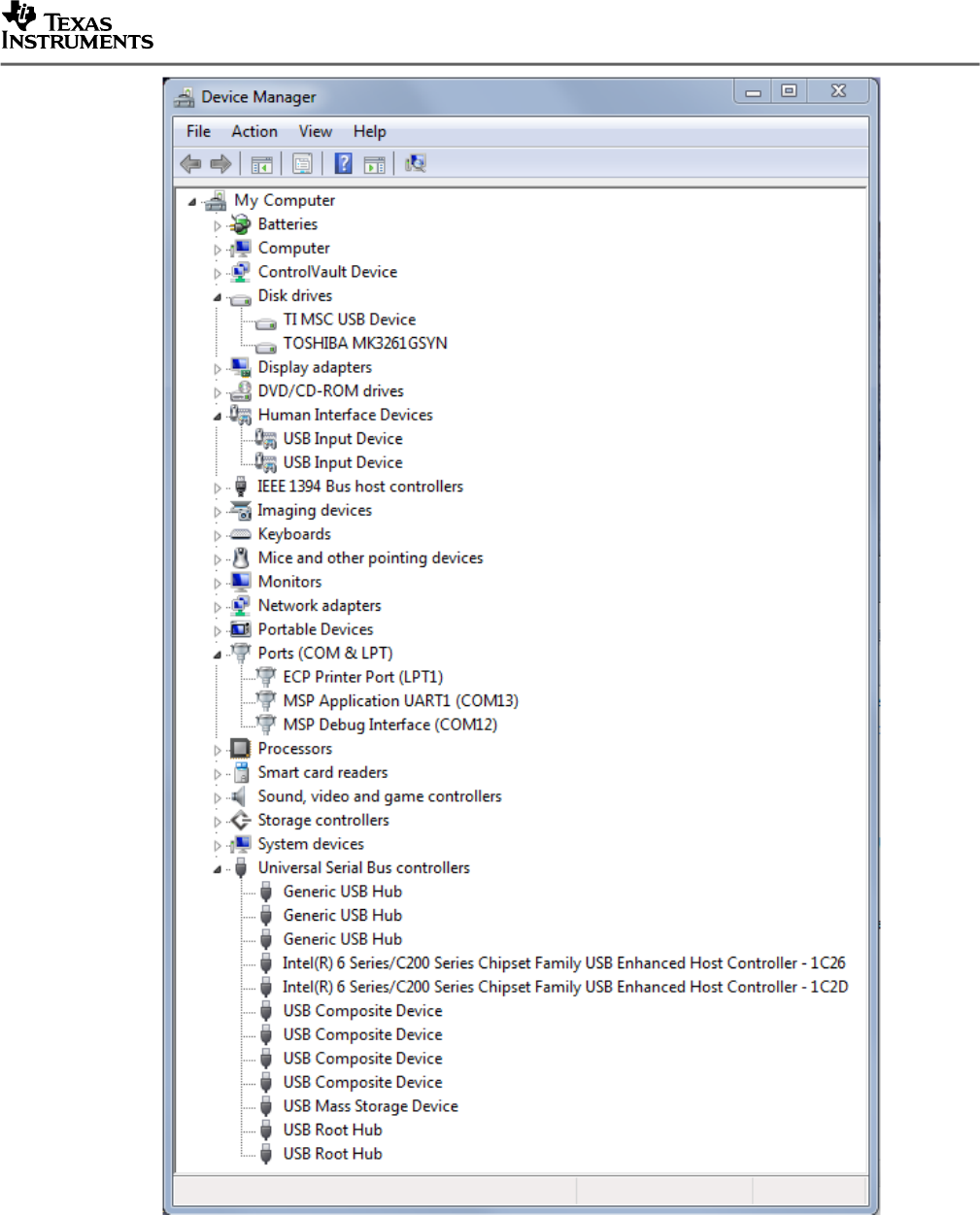Screen dimensions: 980x1215
Task: Click the Display adapters icon
Action: [240, 367]
